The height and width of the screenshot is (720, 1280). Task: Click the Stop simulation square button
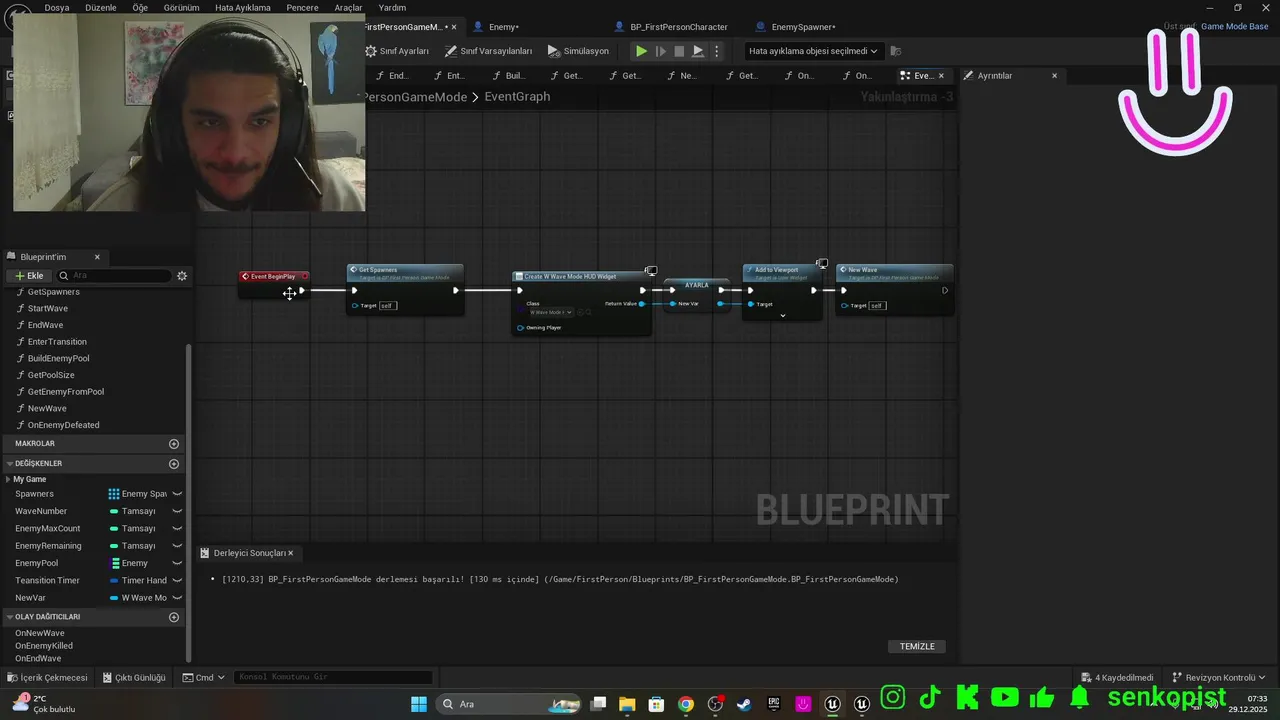point(679,51)
